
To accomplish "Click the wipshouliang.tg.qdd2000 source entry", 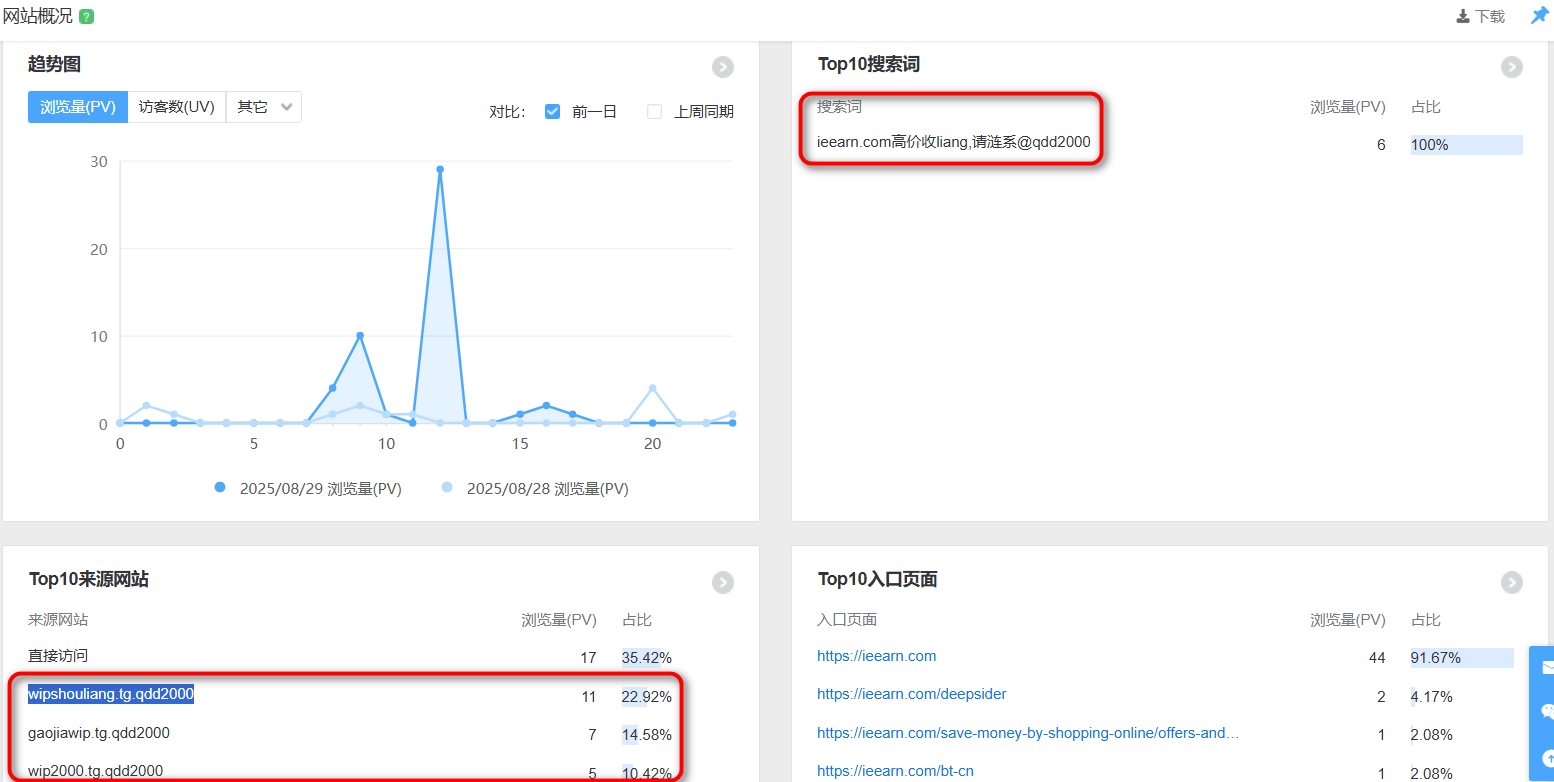I will [111, 694].
